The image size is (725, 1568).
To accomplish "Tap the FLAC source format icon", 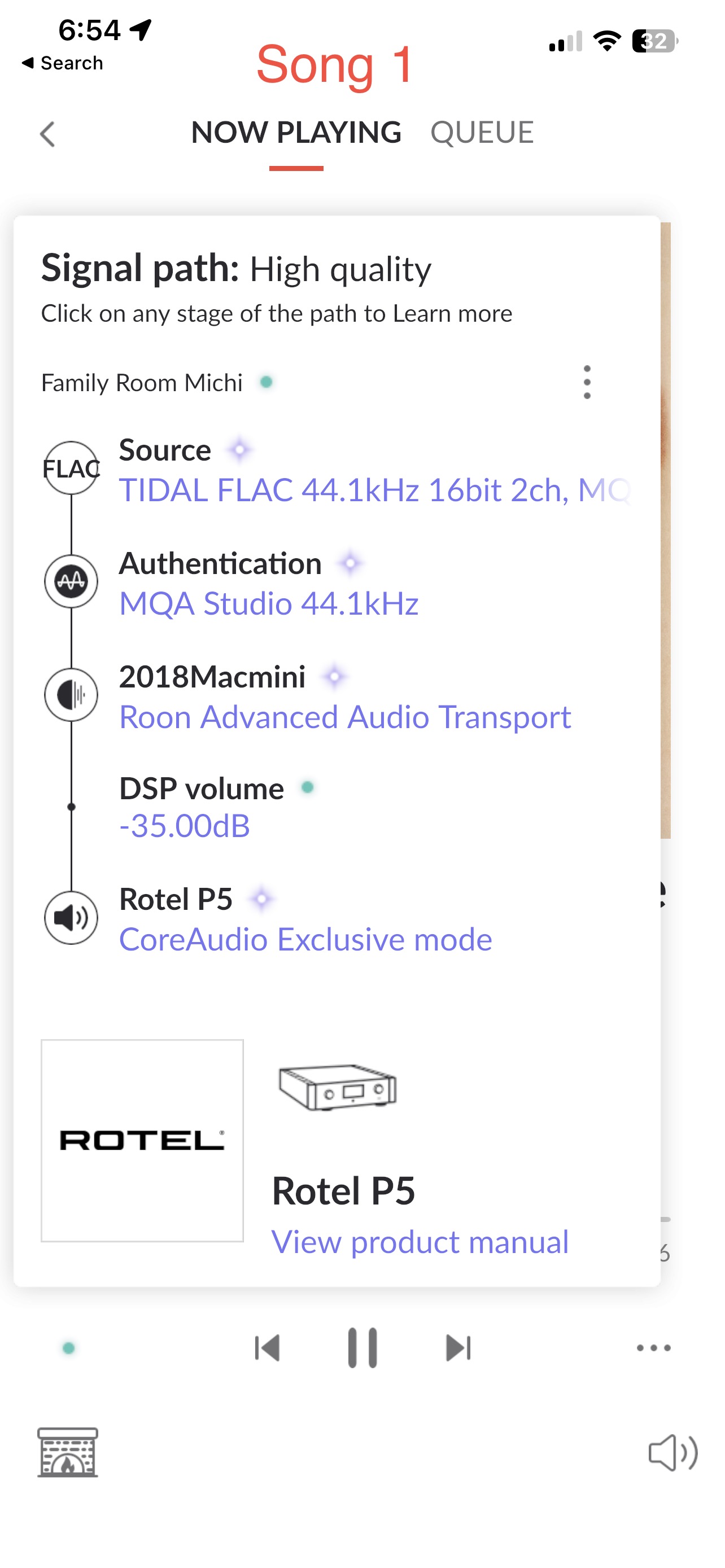I will coord(71,468).
